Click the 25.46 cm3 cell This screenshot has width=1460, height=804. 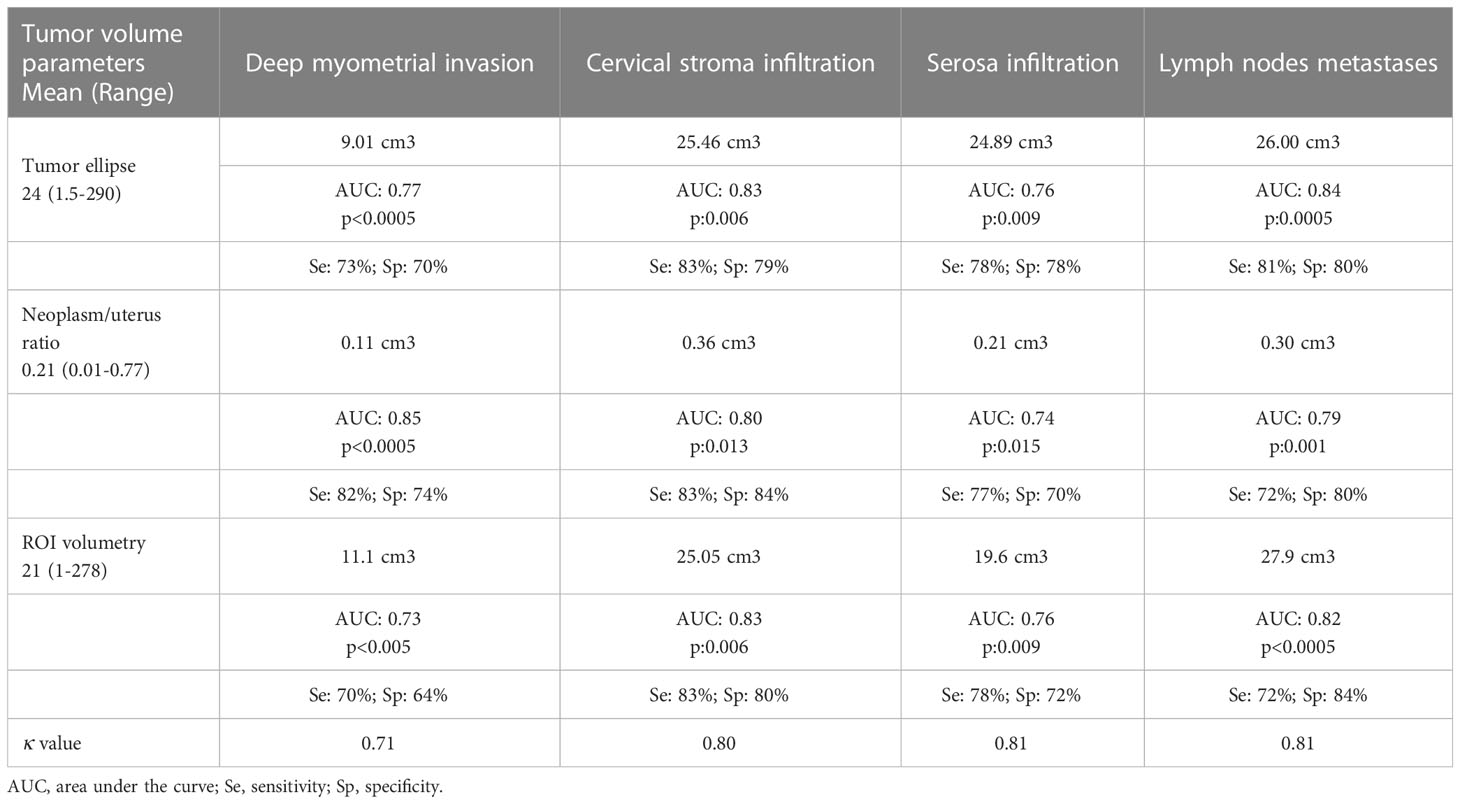730,142
